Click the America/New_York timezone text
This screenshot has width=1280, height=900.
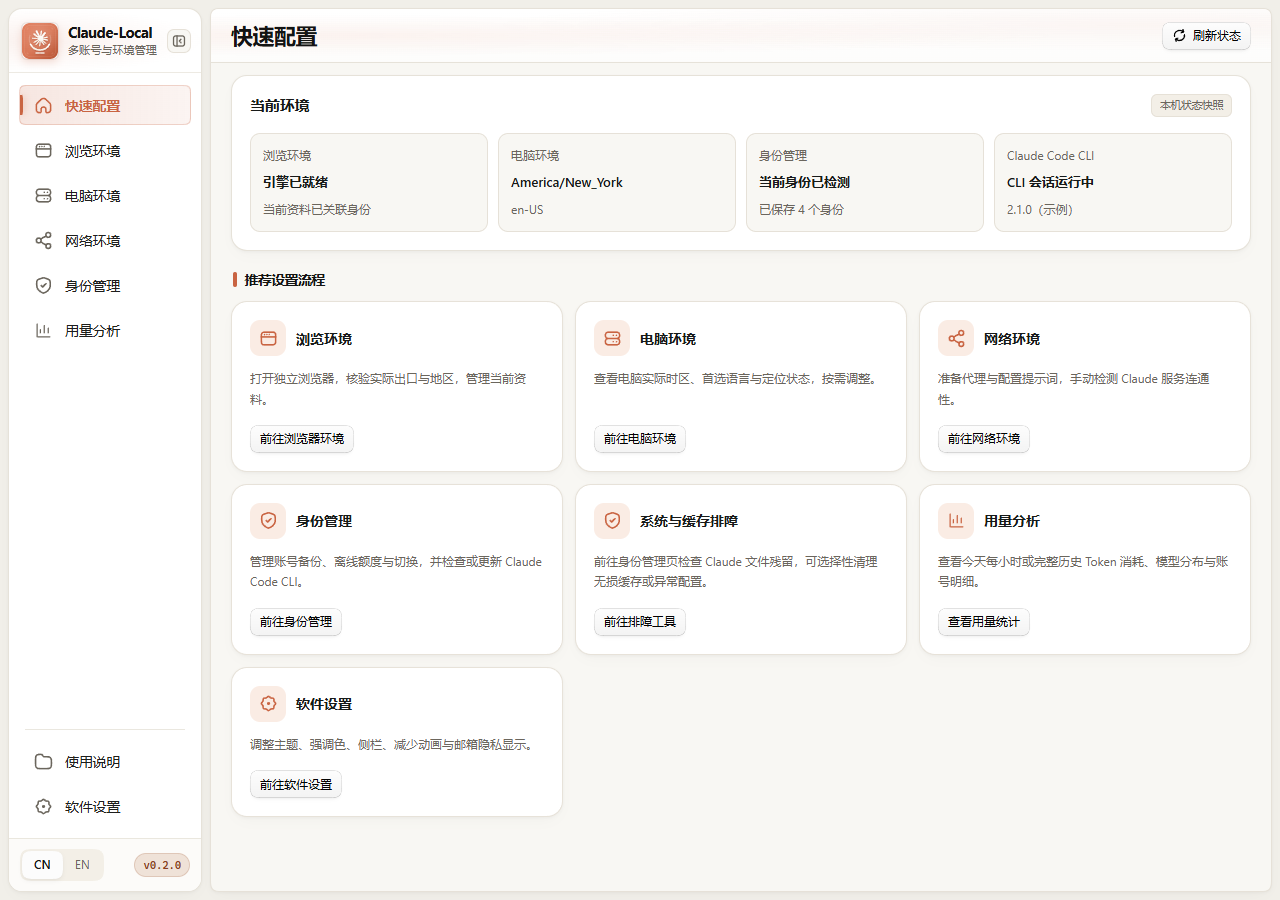pyautogui.click(x=567, y=183)
